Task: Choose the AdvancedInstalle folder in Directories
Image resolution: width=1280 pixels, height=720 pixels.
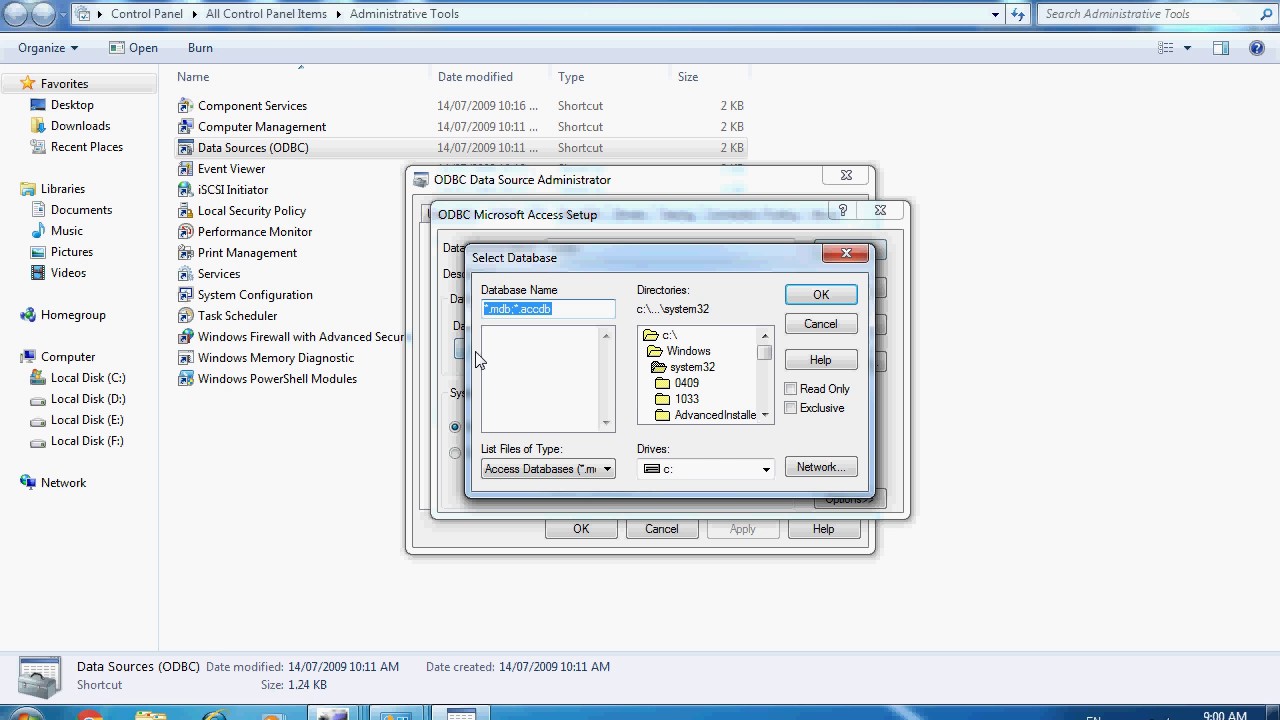Action: (x=706, y=415)
